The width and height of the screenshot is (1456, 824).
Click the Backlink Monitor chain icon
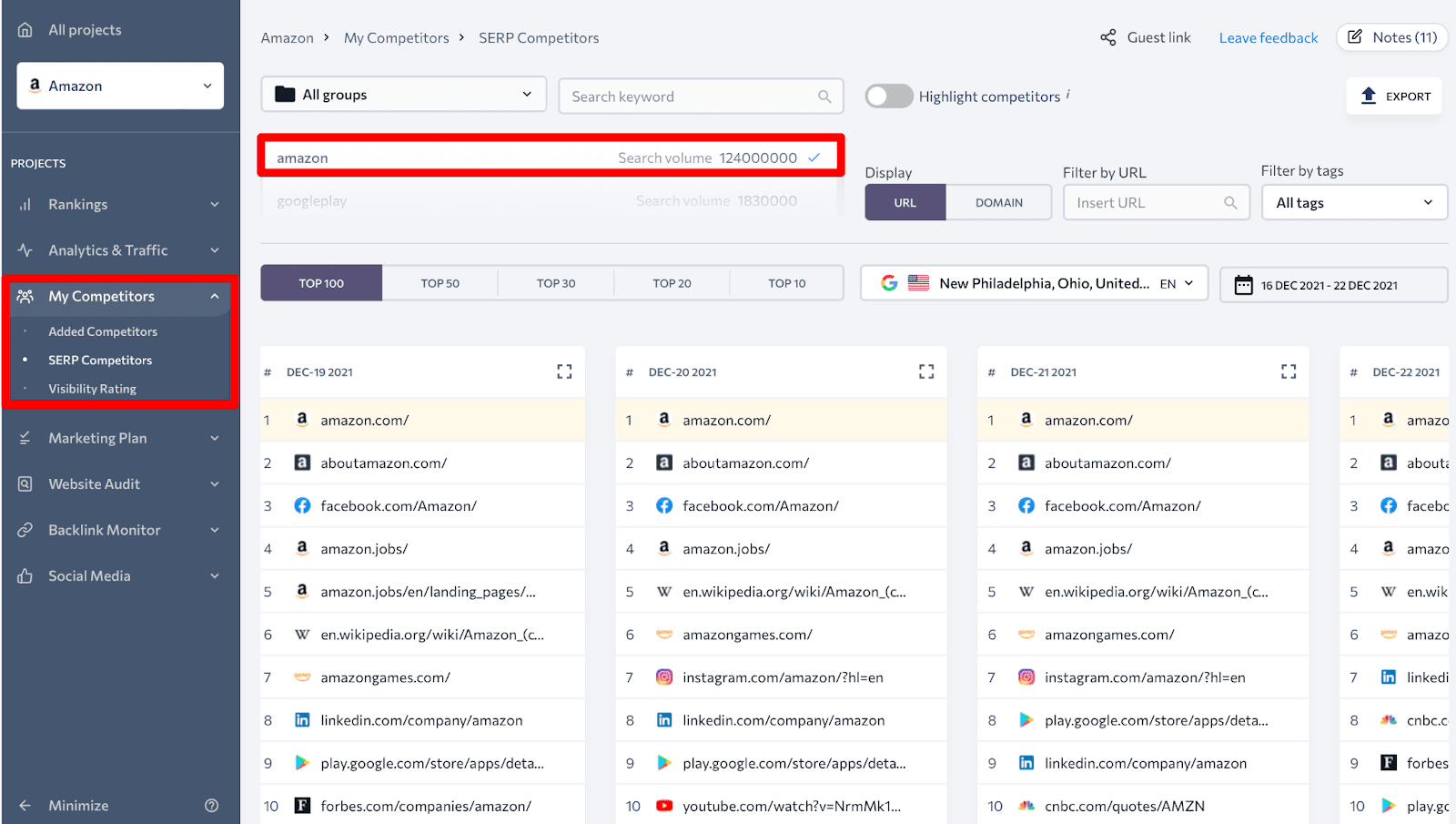25,530
